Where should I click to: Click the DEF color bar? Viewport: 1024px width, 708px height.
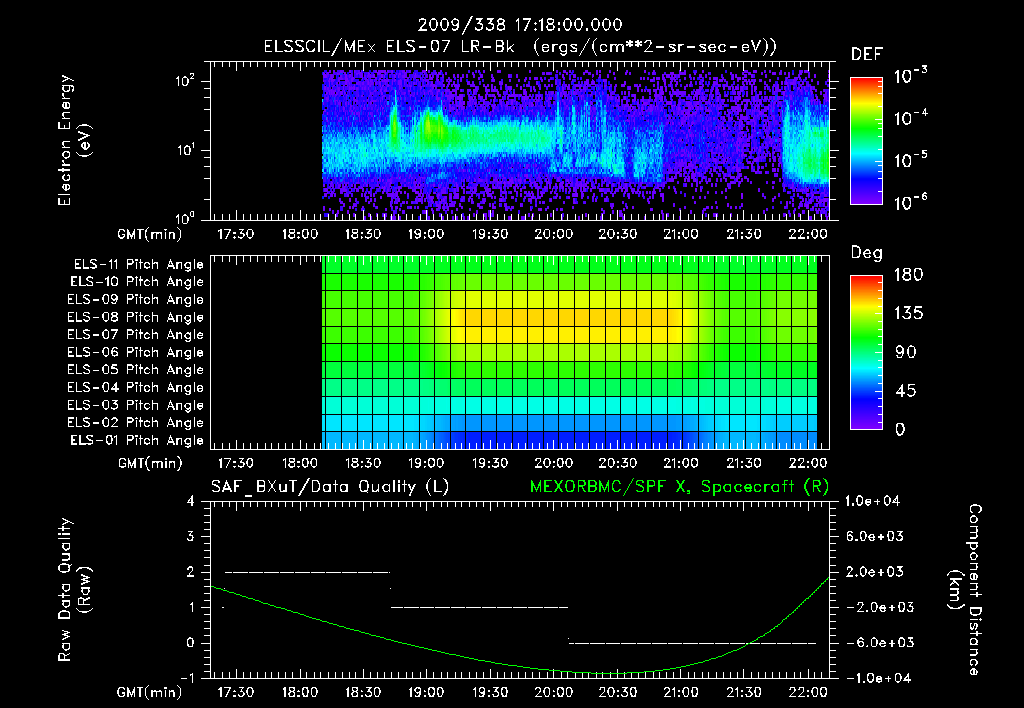click(x=866, y=141)
